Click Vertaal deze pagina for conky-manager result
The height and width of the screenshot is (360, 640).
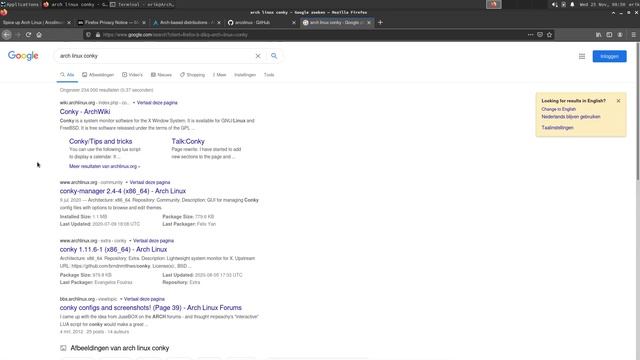[150, 182]
